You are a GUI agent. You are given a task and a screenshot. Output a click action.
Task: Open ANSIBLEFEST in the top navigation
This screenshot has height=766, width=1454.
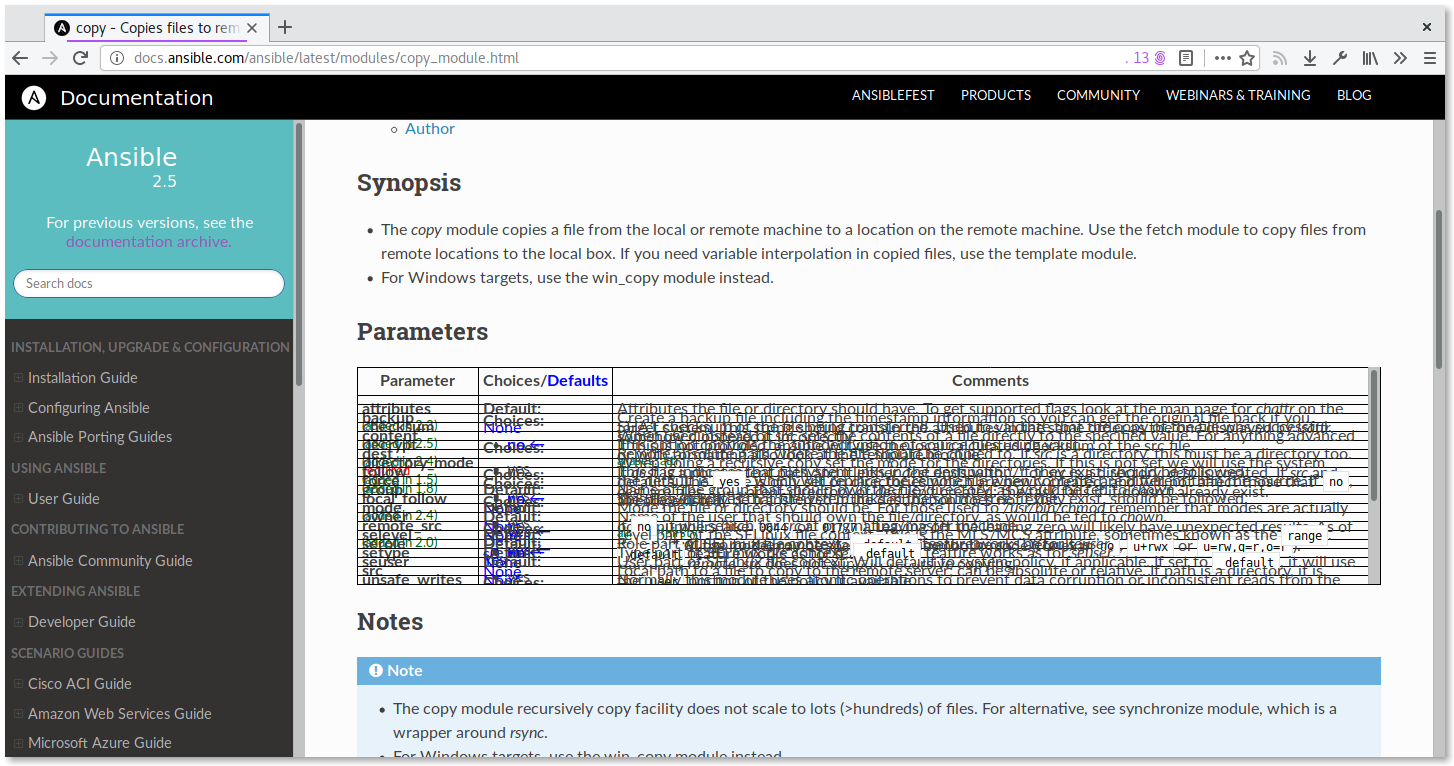[893, 95]
